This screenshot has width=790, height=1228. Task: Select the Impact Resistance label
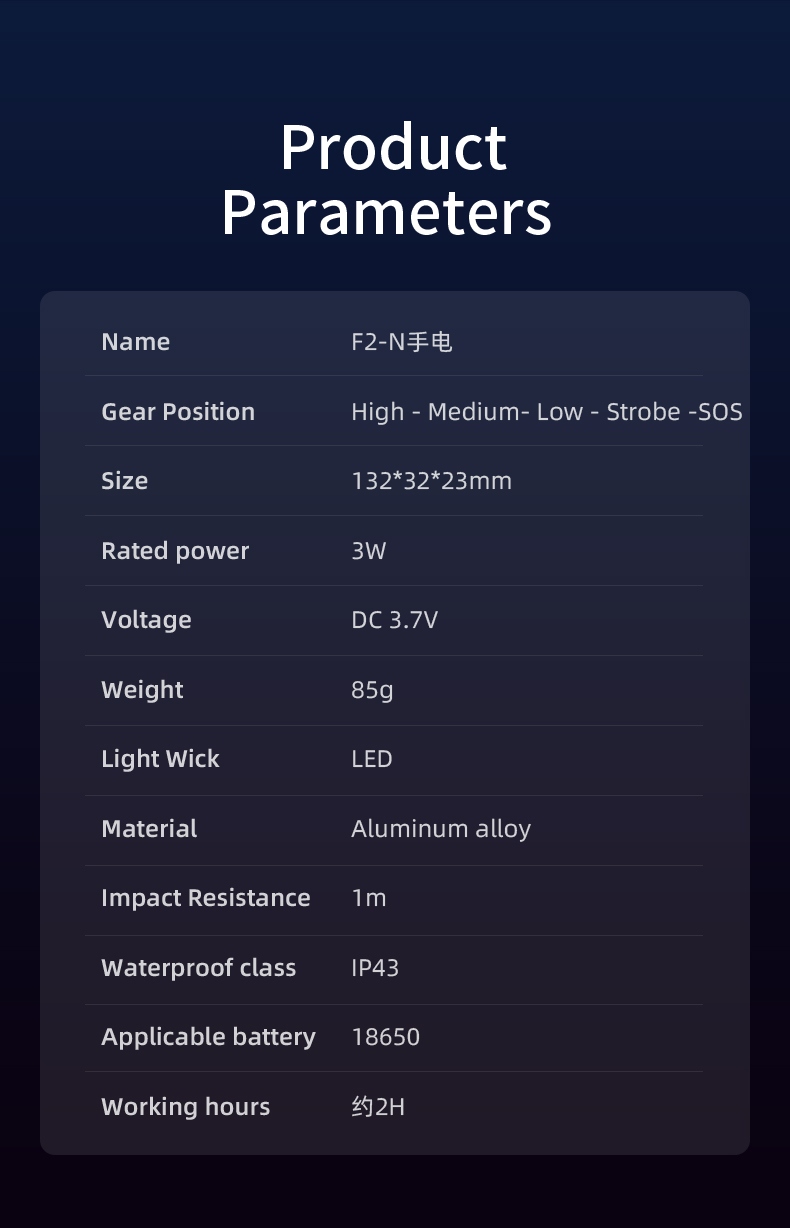[206, 898]
